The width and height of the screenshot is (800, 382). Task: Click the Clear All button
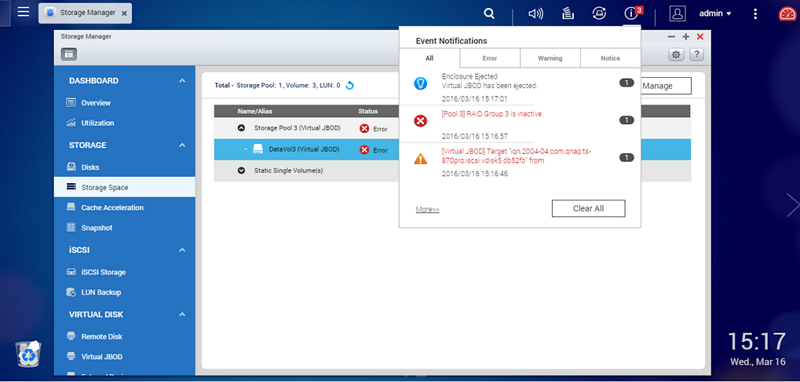(x=588, y=209)
